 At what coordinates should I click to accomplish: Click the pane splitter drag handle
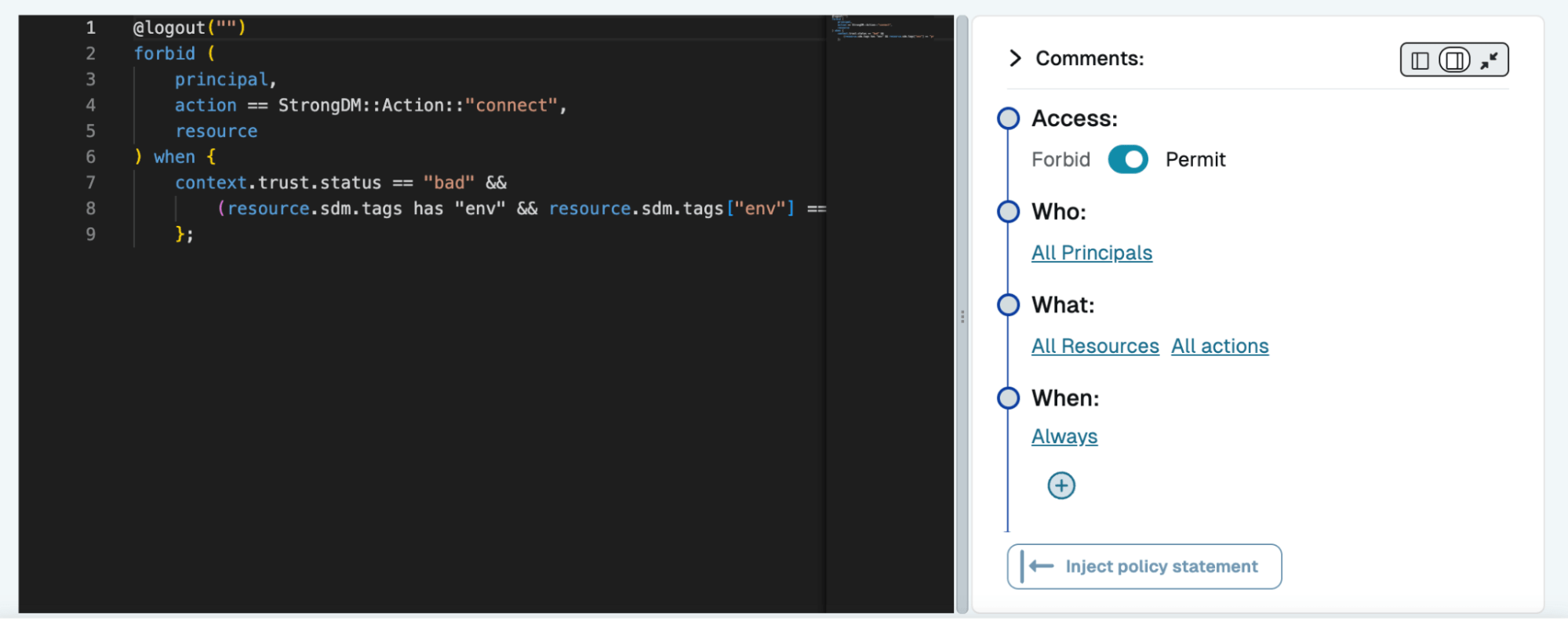tap(962, 317)
